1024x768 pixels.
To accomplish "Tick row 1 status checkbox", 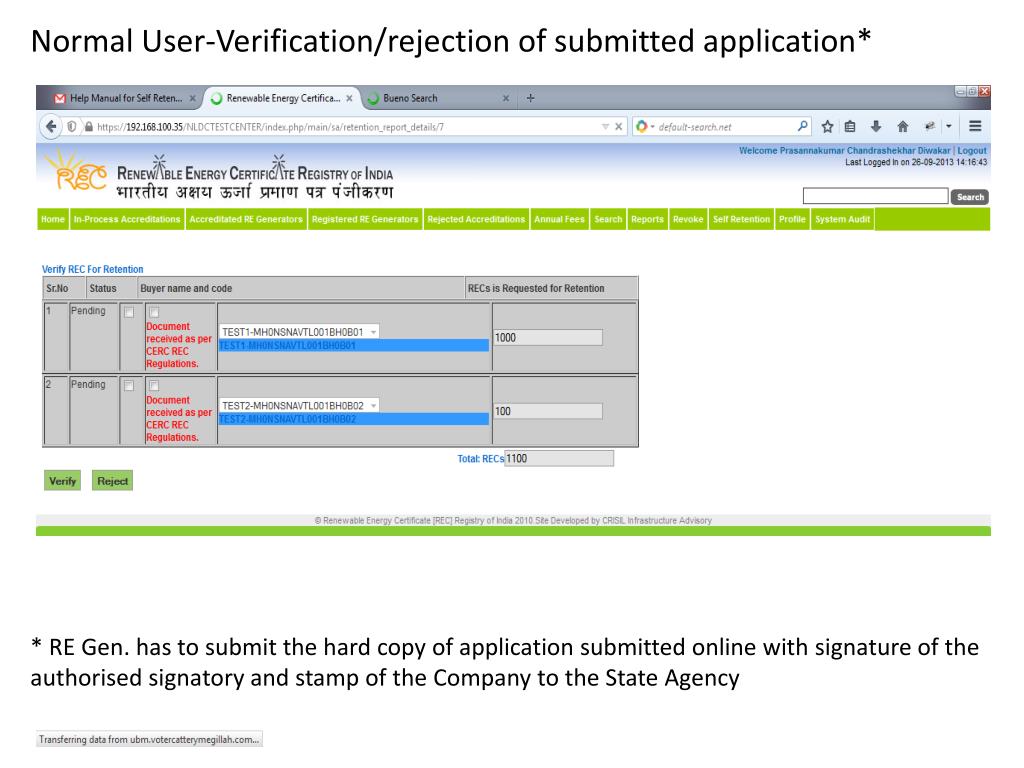I will pos(129,312).
